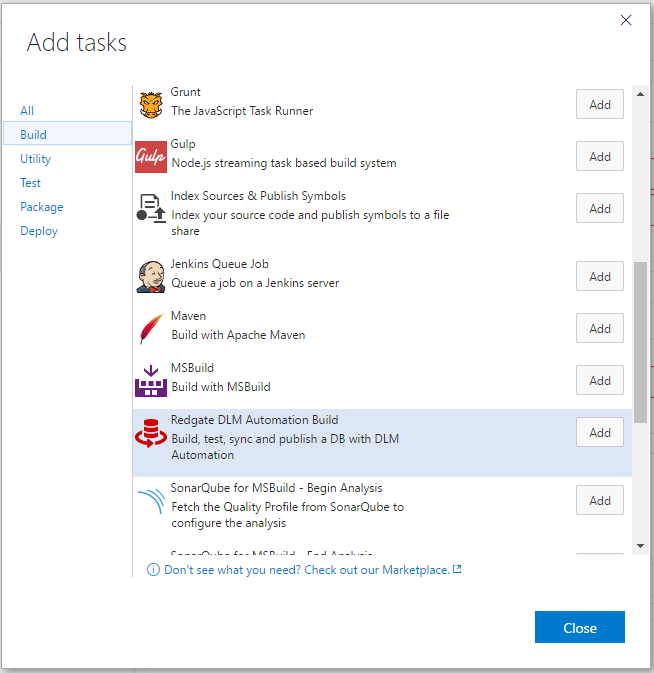The height and width of the screenshot is (673, 654).
Task: Add the Jenkins Queue Job task
Action: [600, 276]
